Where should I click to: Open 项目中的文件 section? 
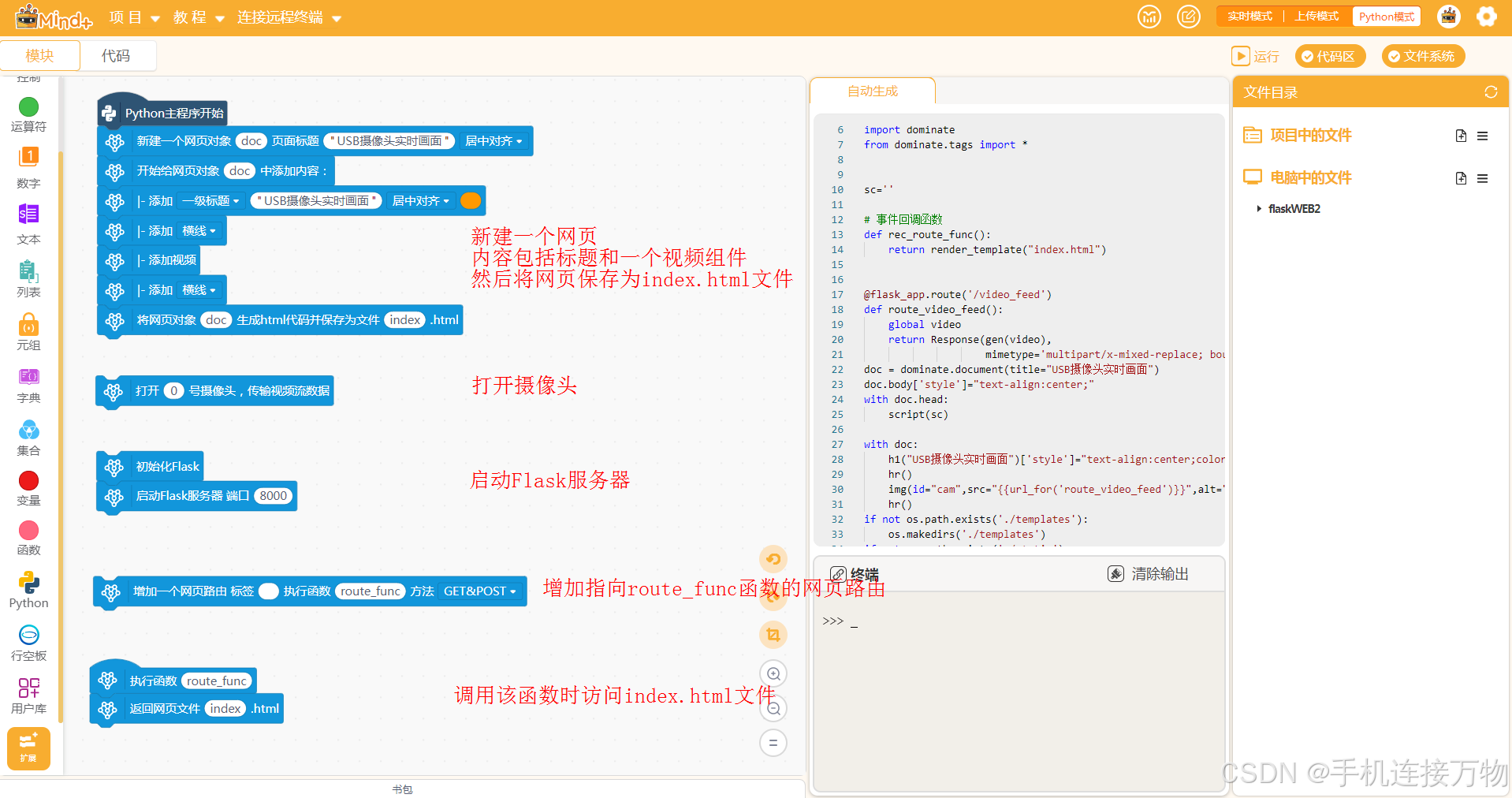pyautogui.click(x=1298, y=136)
